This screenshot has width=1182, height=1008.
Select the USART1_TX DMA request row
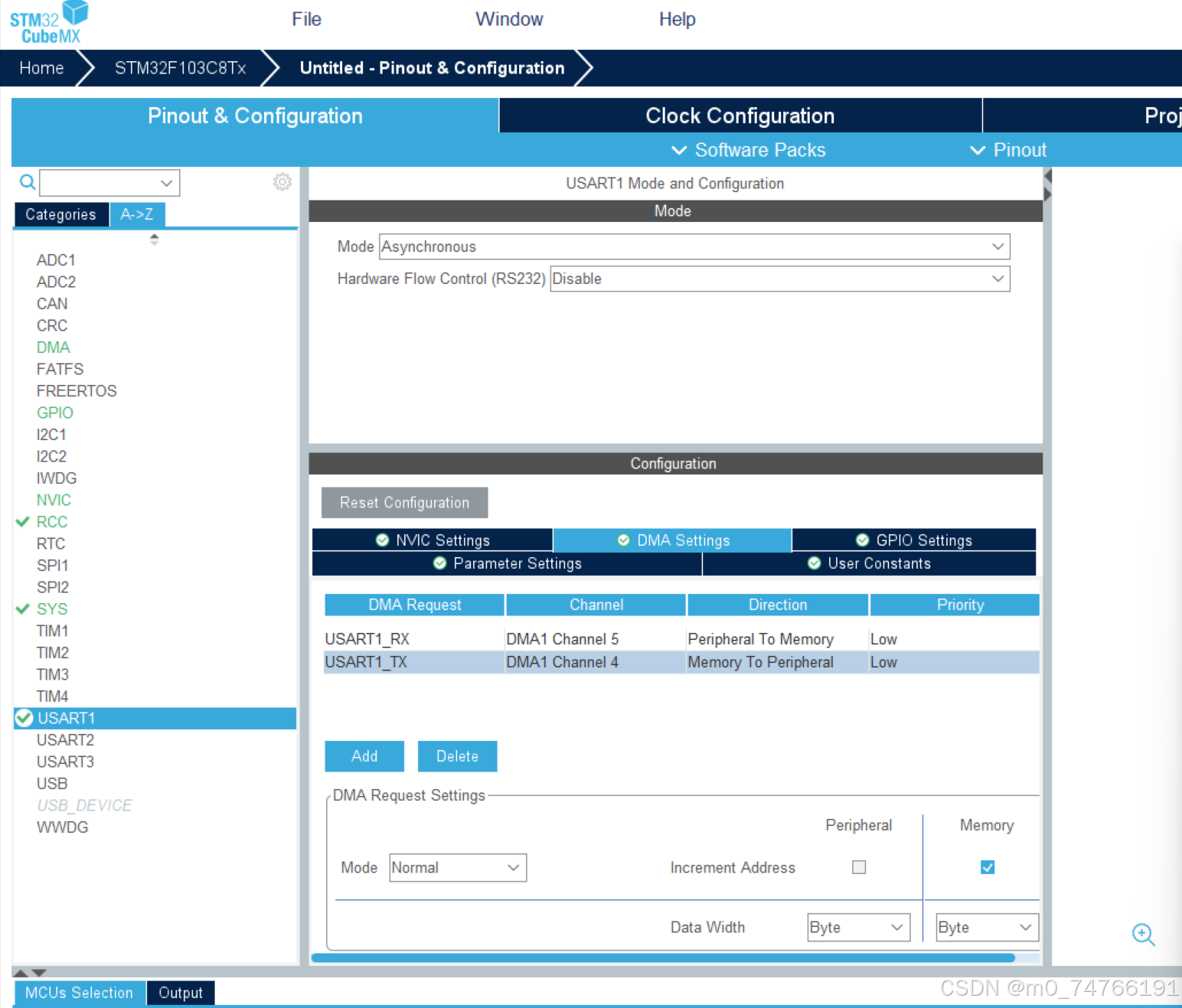(x=681, y=662)
